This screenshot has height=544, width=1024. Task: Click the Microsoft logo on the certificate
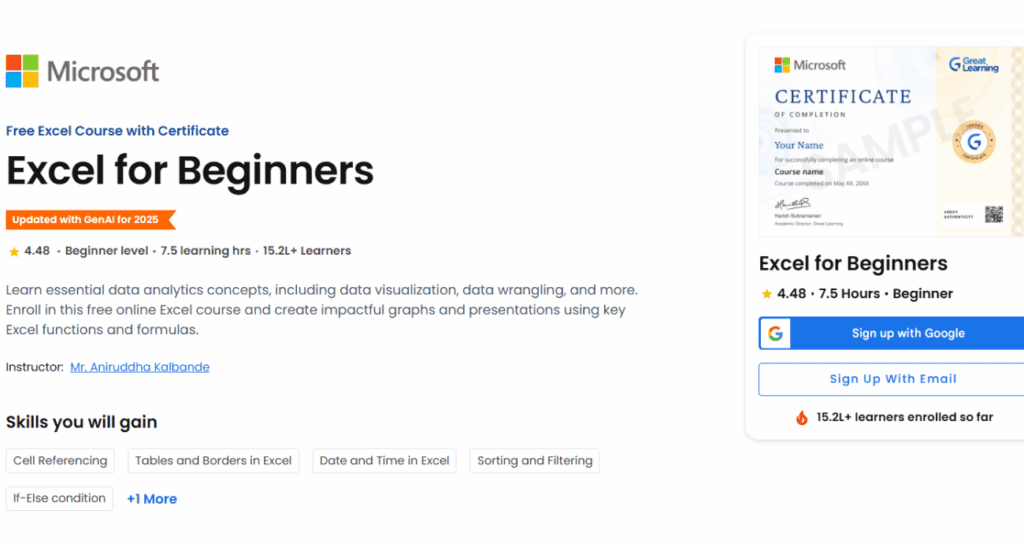click(x=810, y=65)
